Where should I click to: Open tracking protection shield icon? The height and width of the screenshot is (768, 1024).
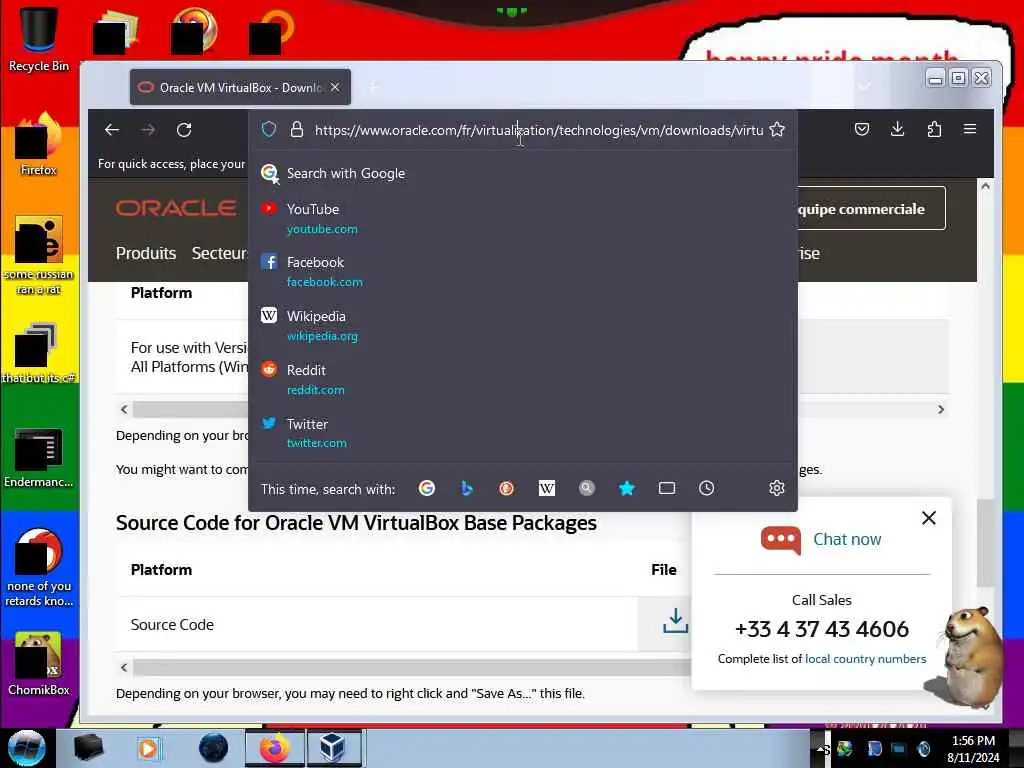click(x=268, y=129)
